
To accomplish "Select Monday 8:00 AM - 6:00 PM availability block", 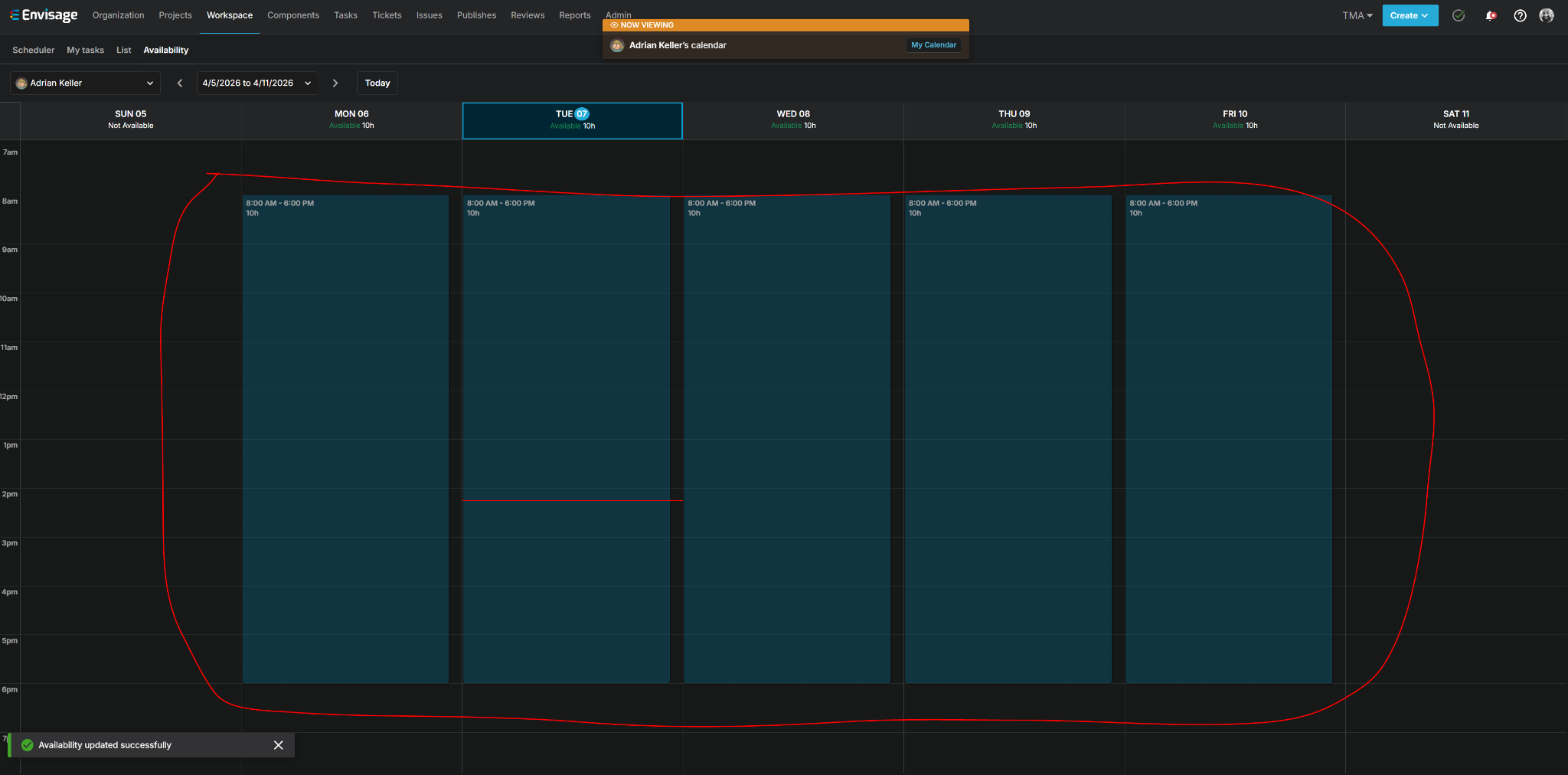I will tap(345, 439).
